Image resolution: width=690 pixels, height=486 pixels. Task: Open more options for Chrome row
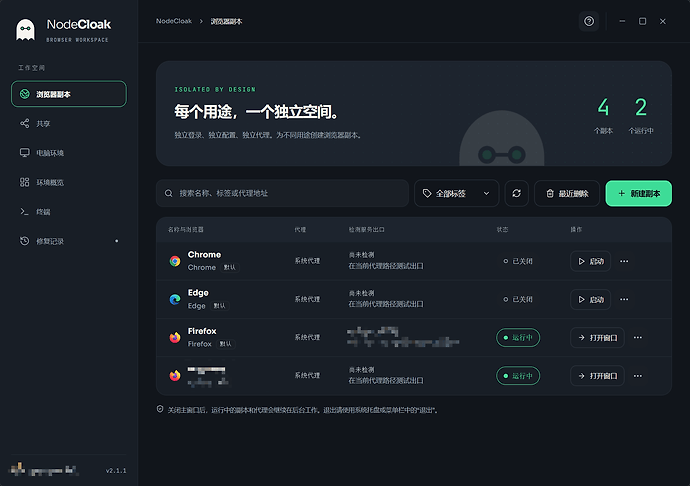coord(624,261)
